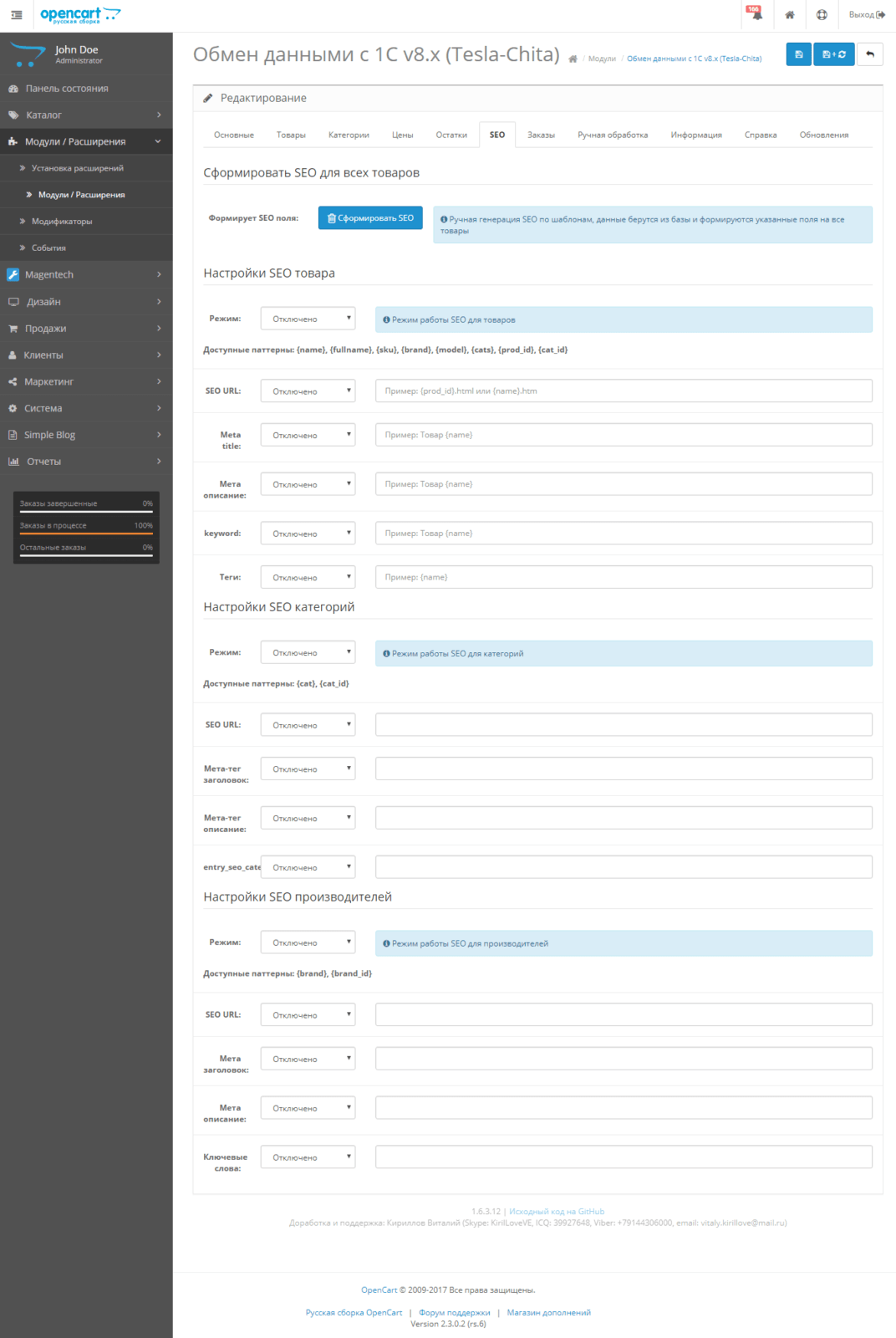Click the OpenCart logo
896x1338 pixels.
(80, 15)
